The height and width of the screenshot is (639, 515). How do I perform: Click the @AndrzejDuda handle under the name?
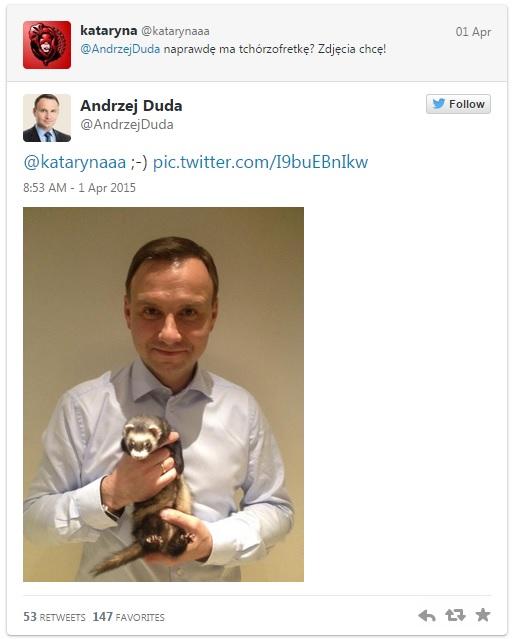click(127, 124)
